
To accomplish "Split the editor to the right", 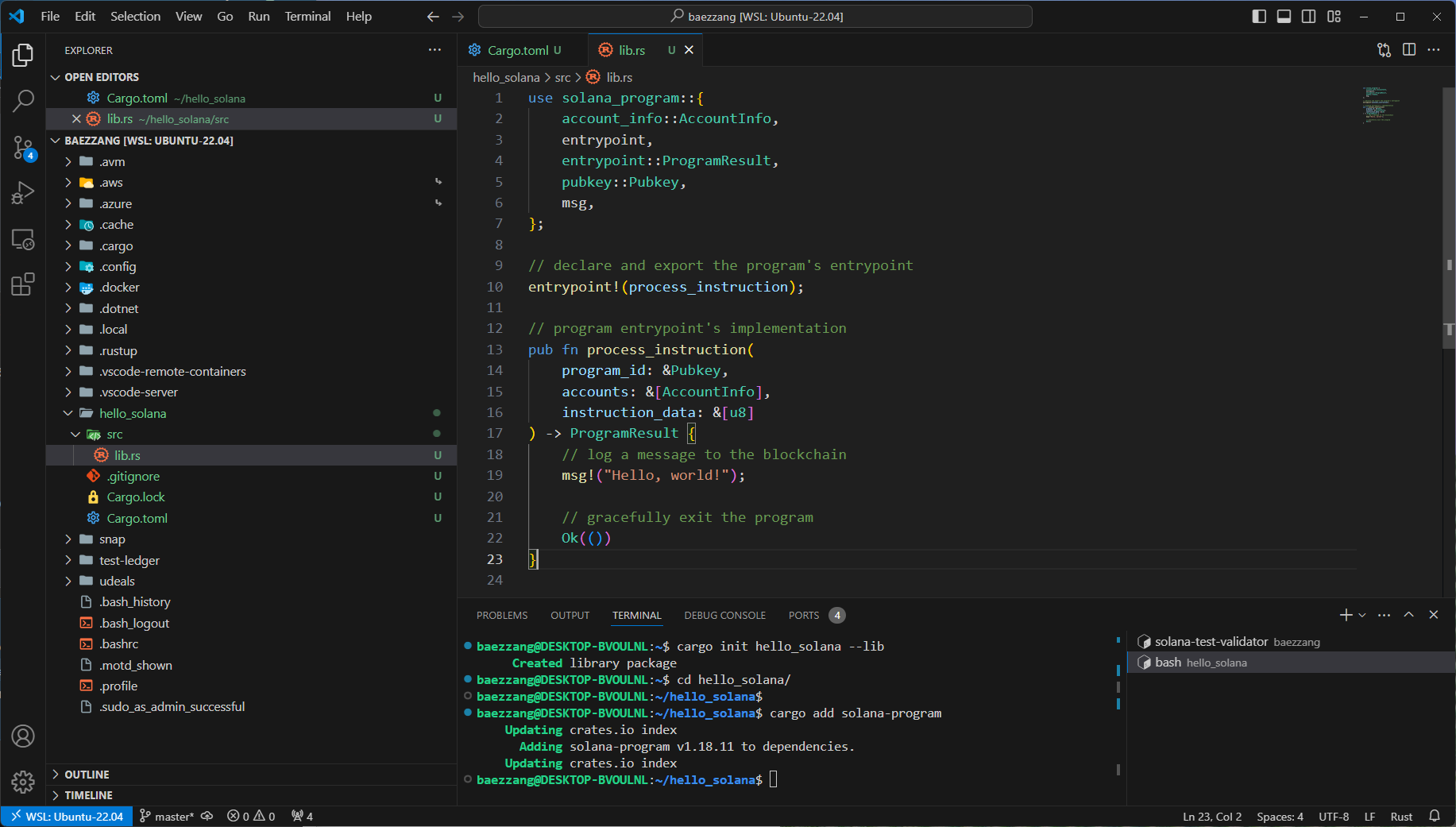I will pyautogui.click(x=1409, y=50).
